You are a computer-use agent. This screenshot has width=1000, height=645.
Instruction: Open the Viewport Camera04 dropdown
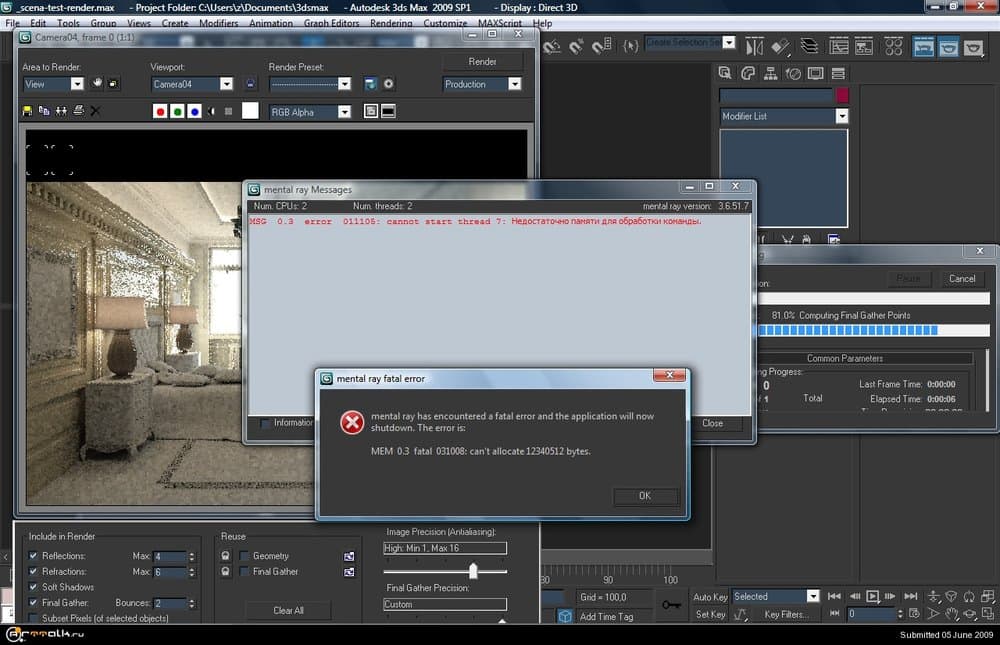[226, 85]
